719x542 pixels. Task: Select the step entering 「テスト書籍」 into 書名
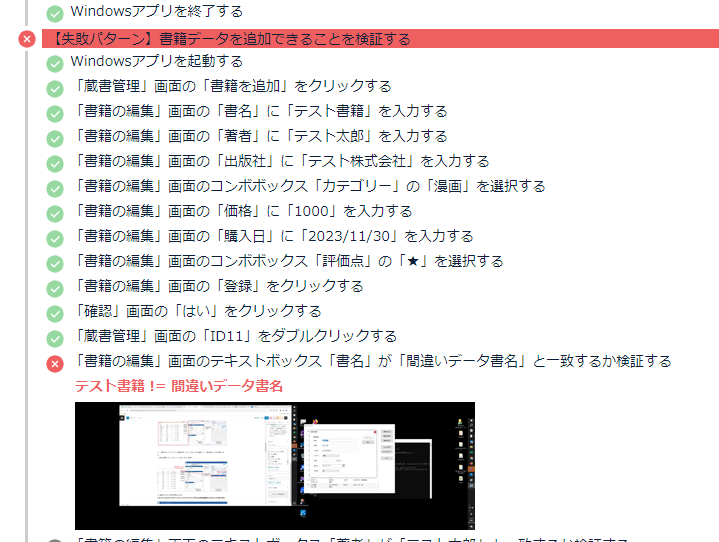point(260,111)
